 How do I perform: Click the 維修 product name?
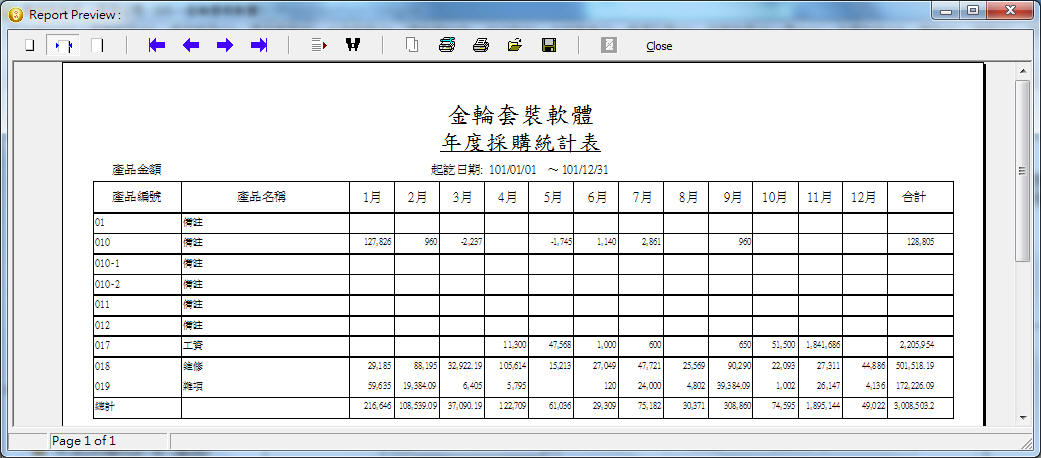193,366
